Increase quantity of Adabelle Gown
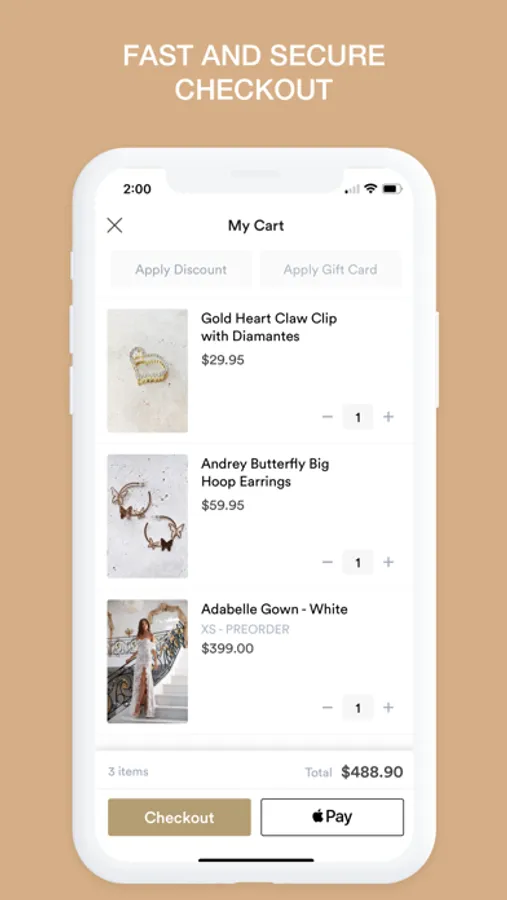The image size is (507, 900). [x=388, y=708]
